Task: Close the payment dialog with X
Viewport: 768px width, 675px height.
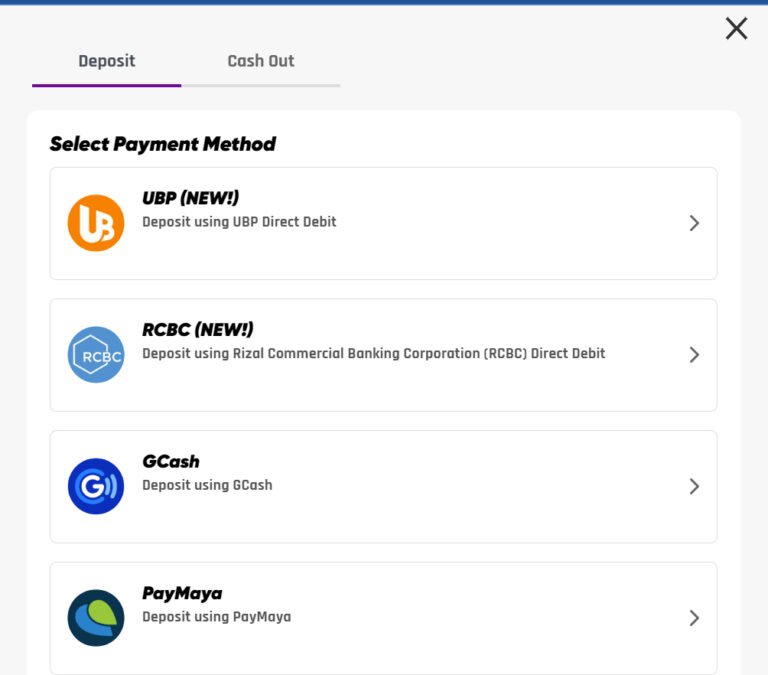Action: point(736,29)
